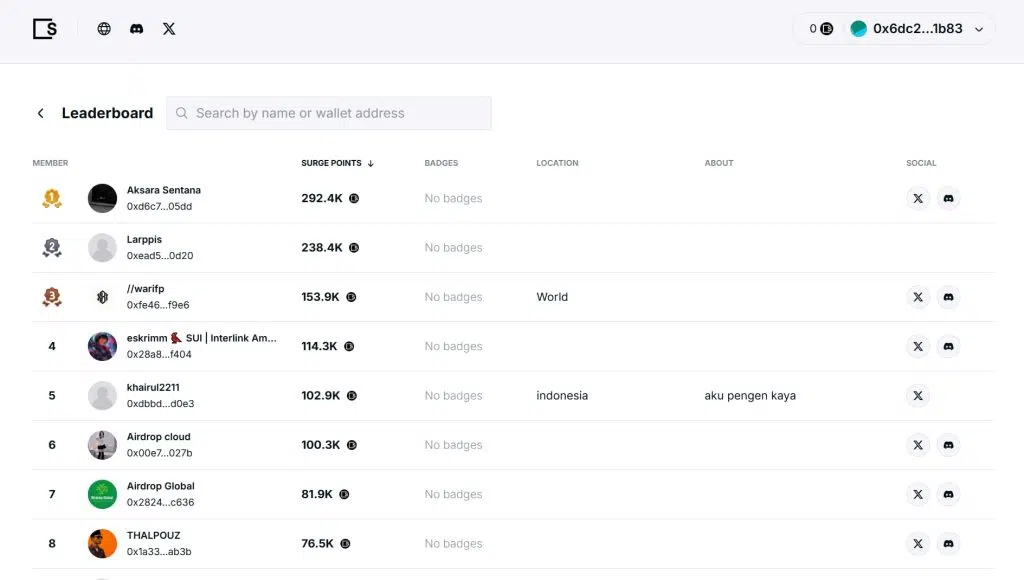1024x580 pixels.
Task: Open Airdrop Global's X profile
Action: coord(918,494)
